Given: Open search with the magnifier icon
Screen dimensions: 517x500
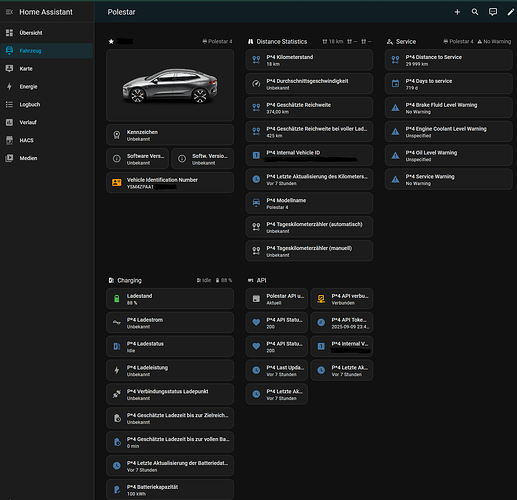Looking at the screenshot, I should pos(475,12).
